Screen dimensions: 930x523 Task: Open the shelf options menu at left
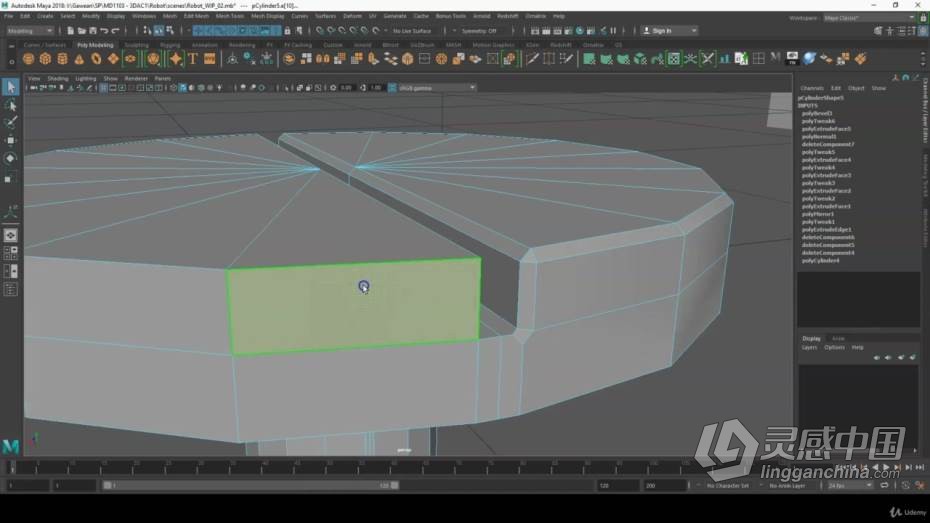(x=11, y=61)
